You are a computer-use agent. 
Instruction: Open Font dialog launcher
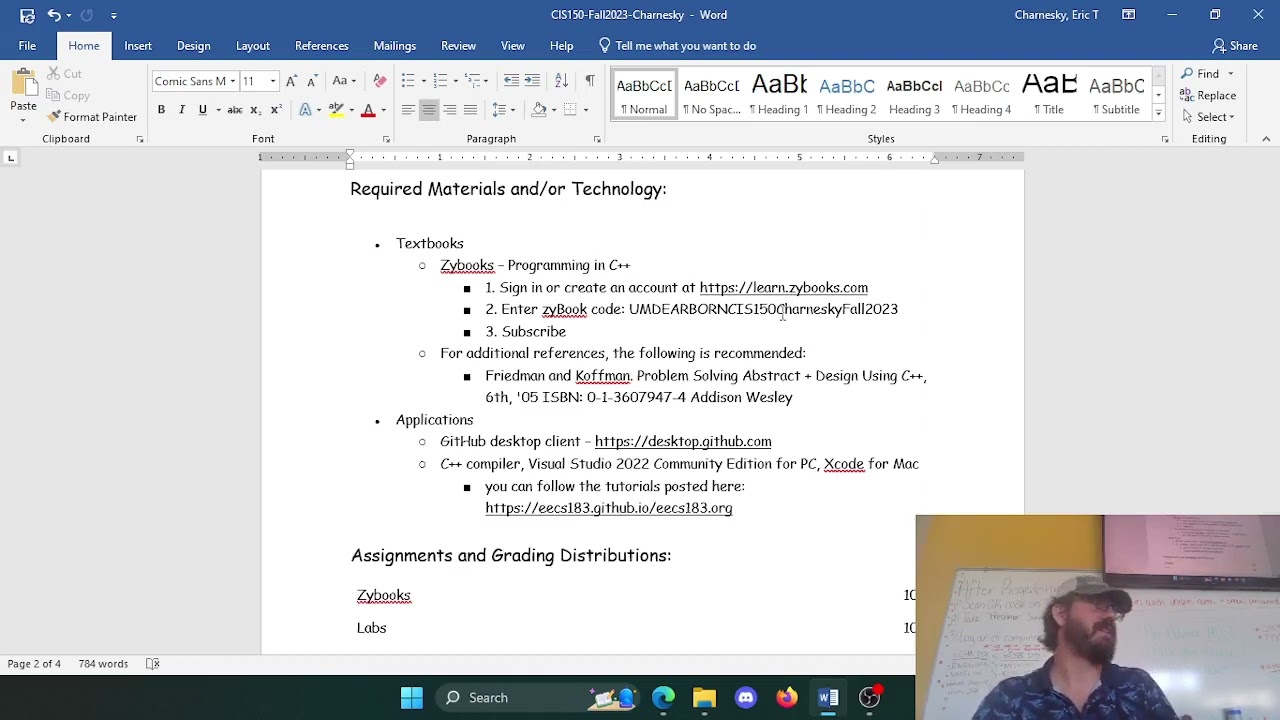pos(386,139)
